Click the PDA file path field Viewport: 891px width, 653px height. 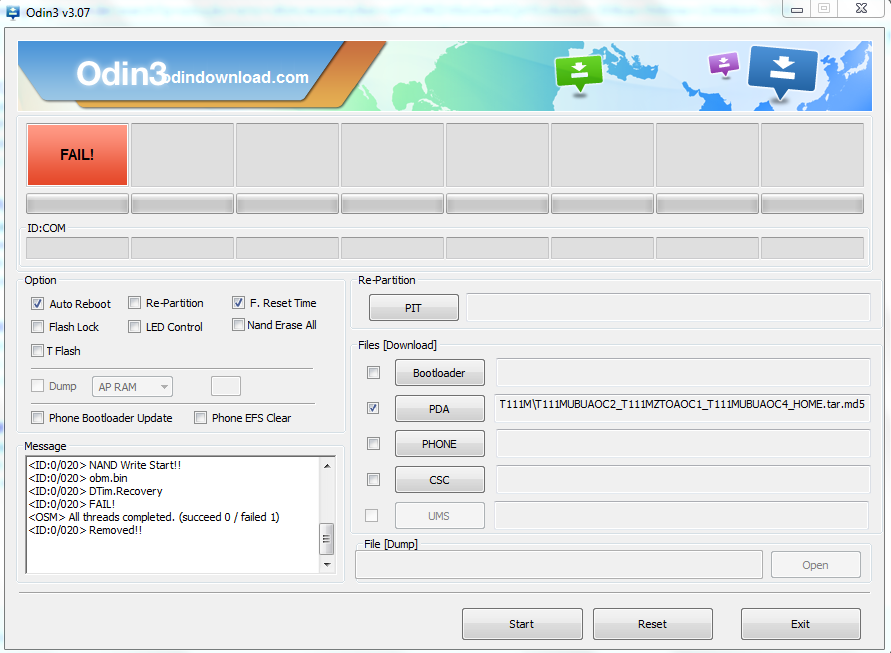[682, 408]
